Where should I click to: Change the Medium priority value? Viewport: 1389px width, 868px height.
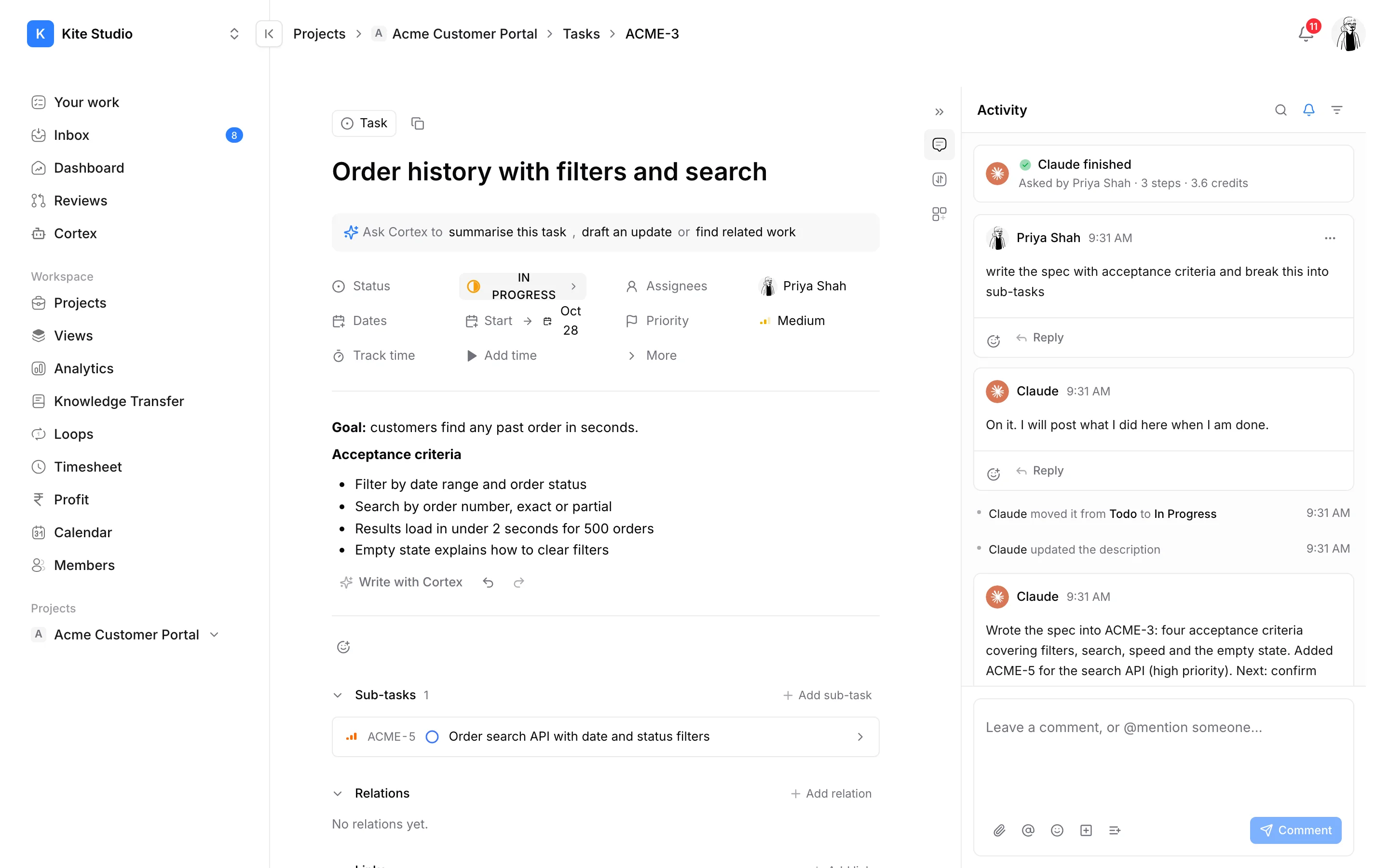(792, 321)
